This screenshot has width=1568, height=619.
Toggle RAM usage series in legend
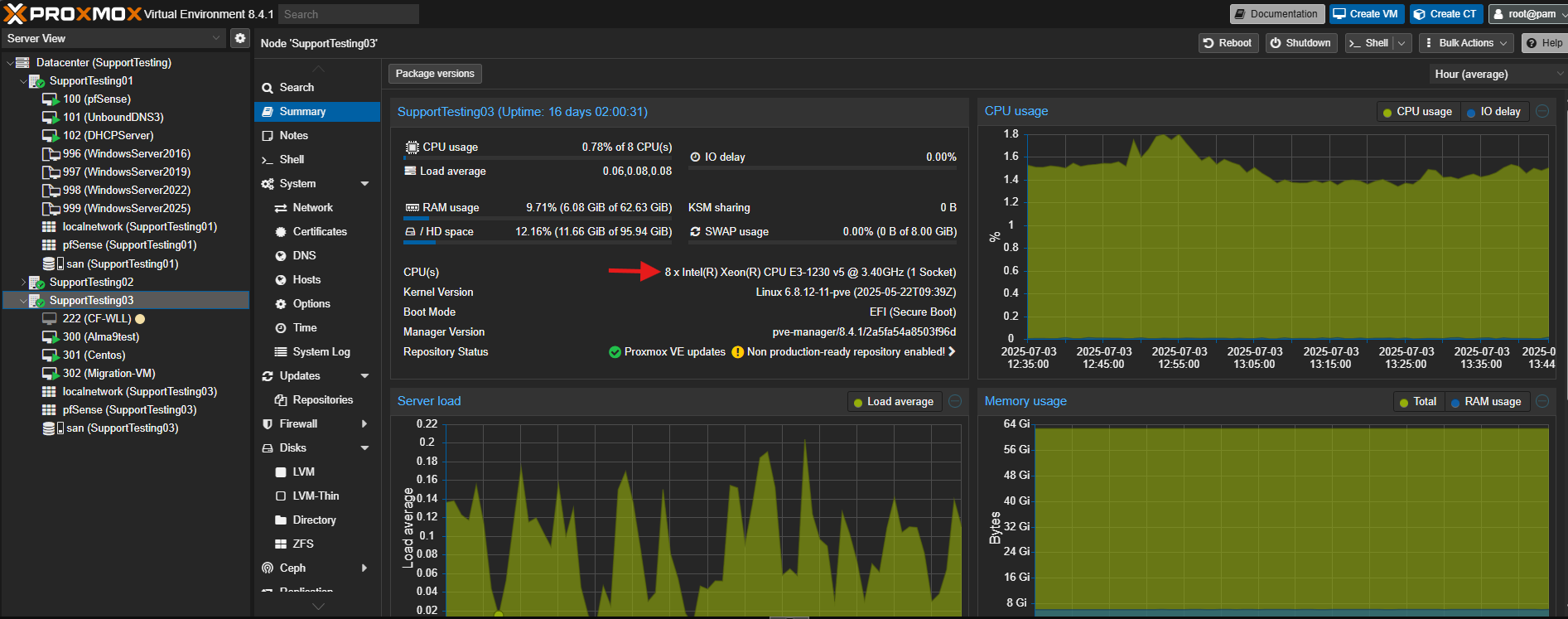coord(1486,402)
